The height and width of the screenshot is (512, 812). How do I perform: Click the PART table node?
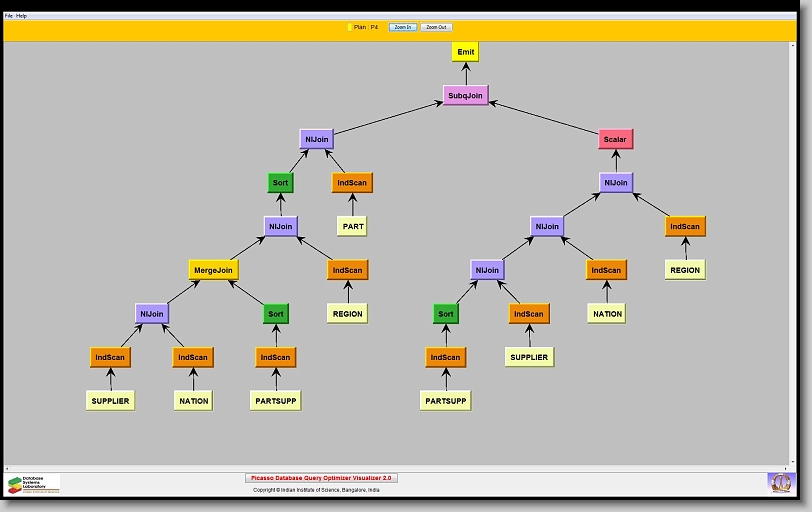pyautogui.click(x=352, y=227)
